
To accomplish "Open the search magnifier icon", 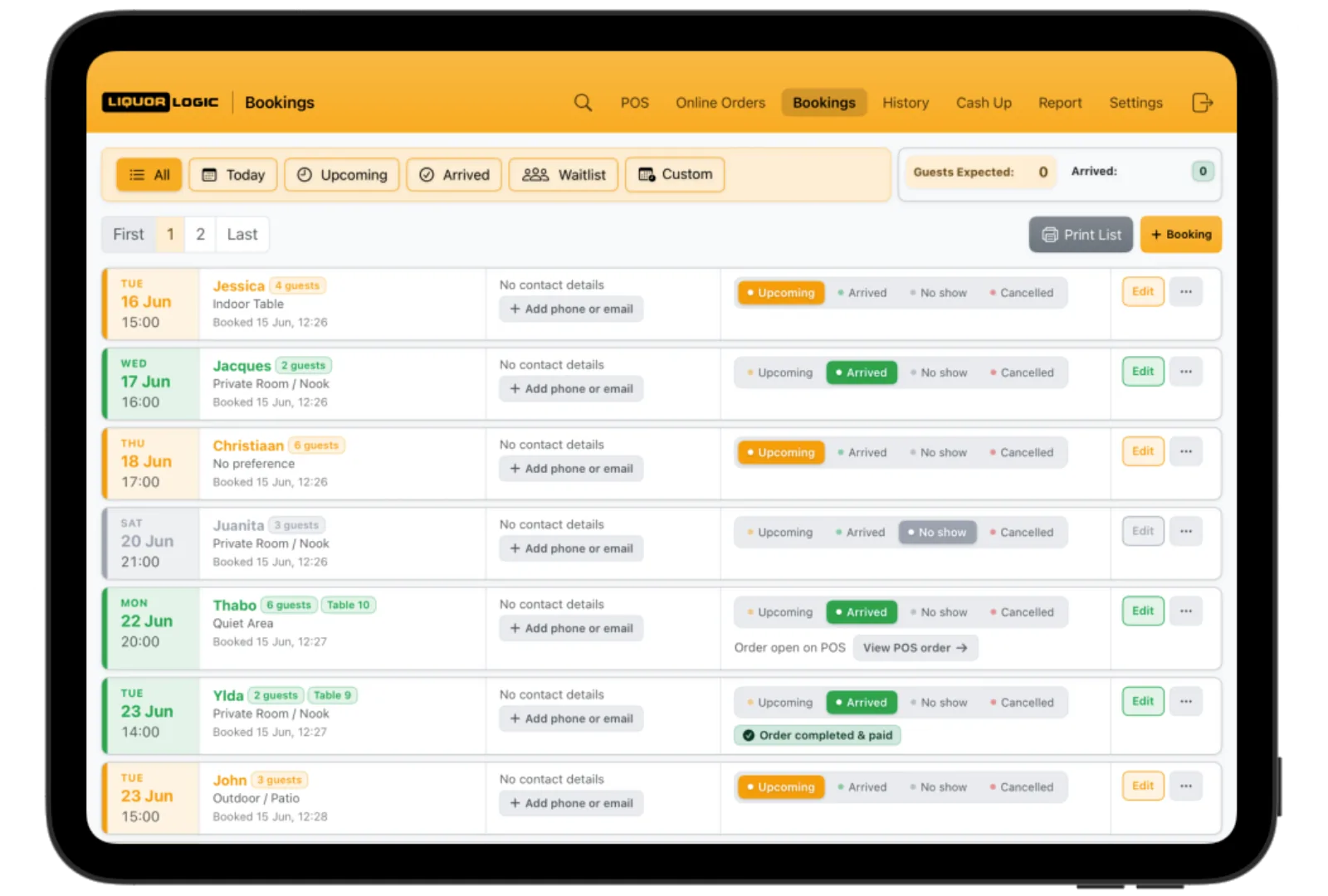I will tap(583, 103).
